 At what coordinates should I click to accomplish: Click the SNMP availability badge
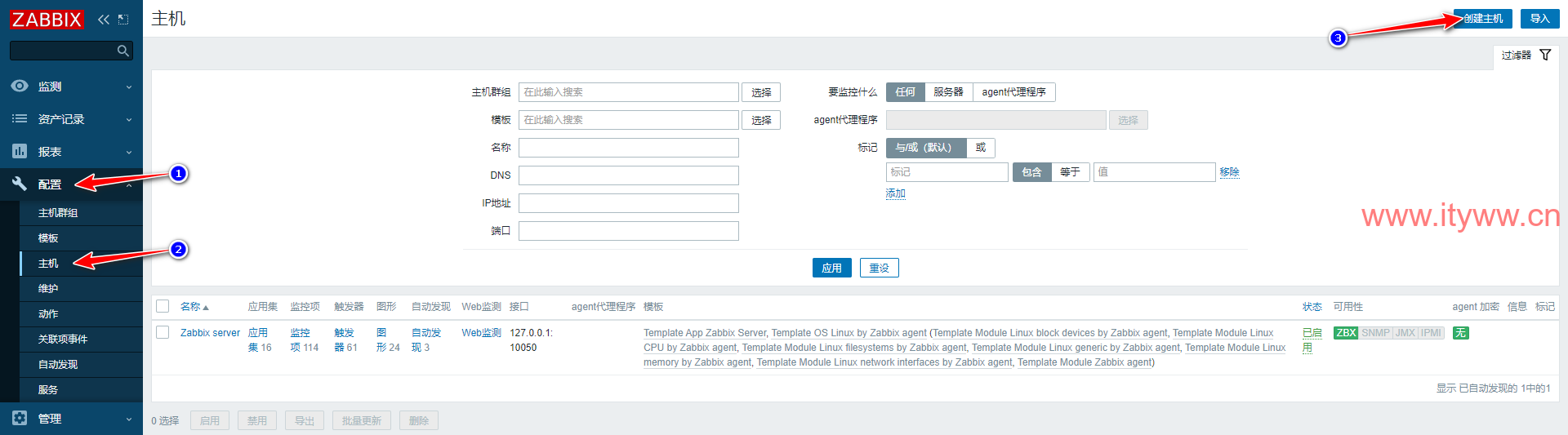click(1375, 333)
